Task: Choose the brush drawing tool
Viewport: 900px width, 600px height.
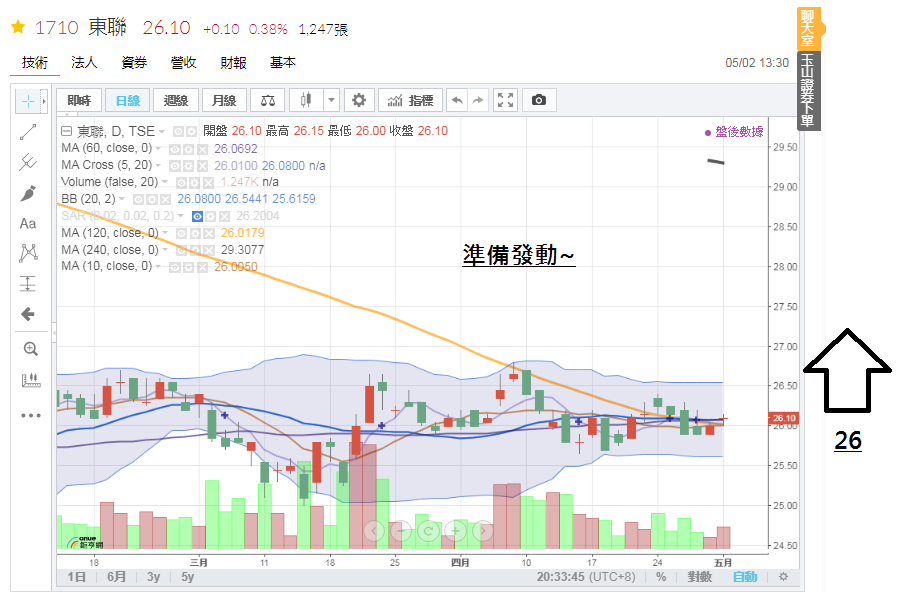Action: 28,193
